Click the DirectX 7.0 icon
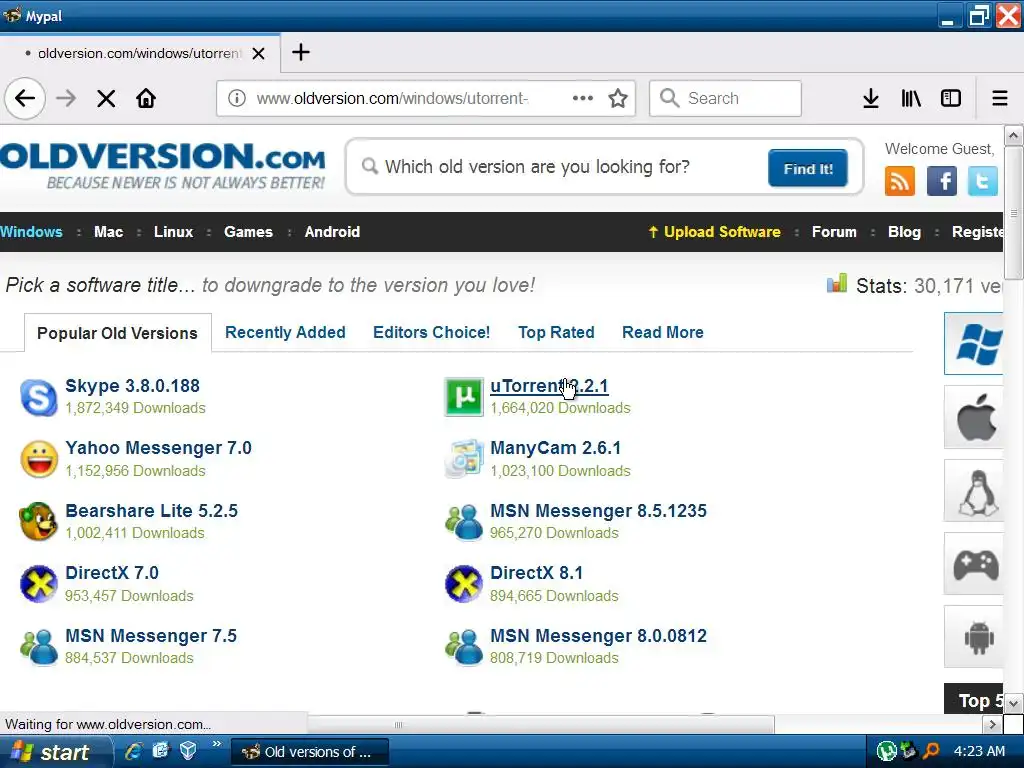The height and width of the screenshot is (768, 1024). (x=39, y=584)
